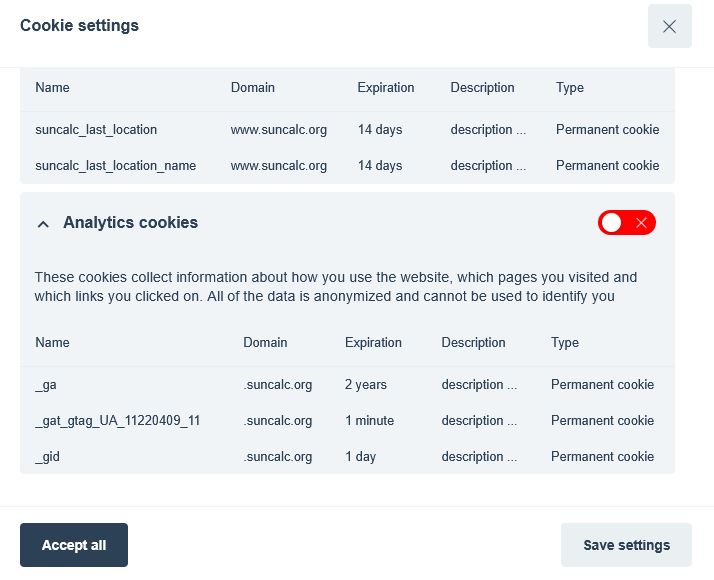Click Domain column header in top table
The image size is (714, 580).
pyautogui.click(x=252, y=88)
